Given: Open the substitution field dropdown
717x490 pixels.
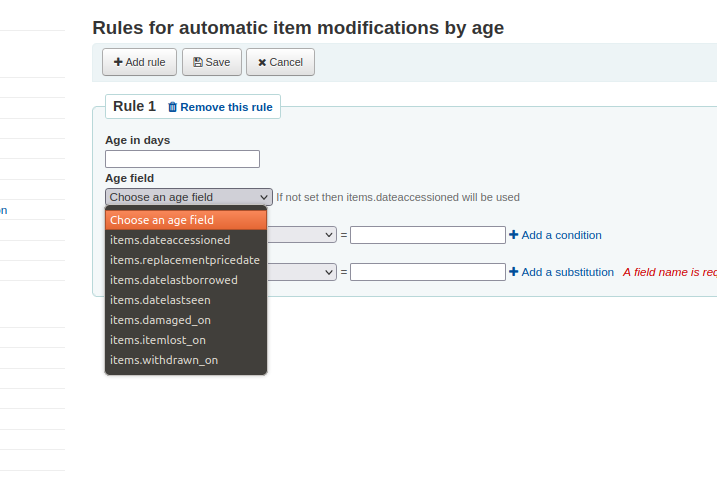Looking at the screenshot, I should (302, 272).
